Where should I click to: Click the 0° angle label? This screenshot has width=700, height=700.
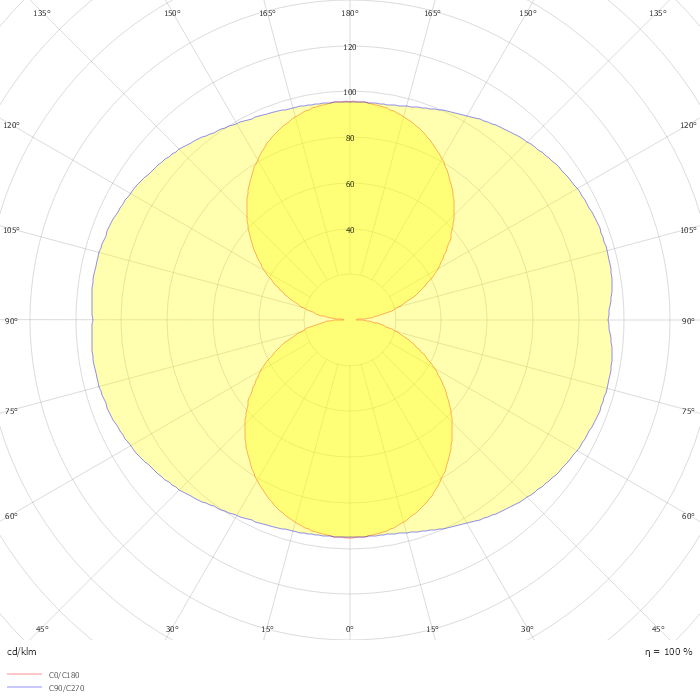click(350, 629)
